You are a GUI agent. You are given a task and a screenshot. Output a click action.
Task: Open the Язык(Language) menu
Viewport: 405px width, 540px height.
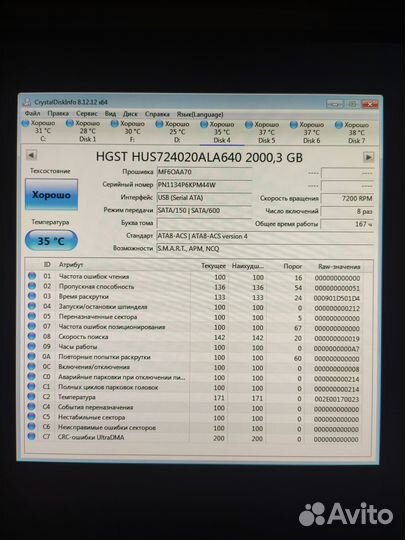click(x=200, y=114)
